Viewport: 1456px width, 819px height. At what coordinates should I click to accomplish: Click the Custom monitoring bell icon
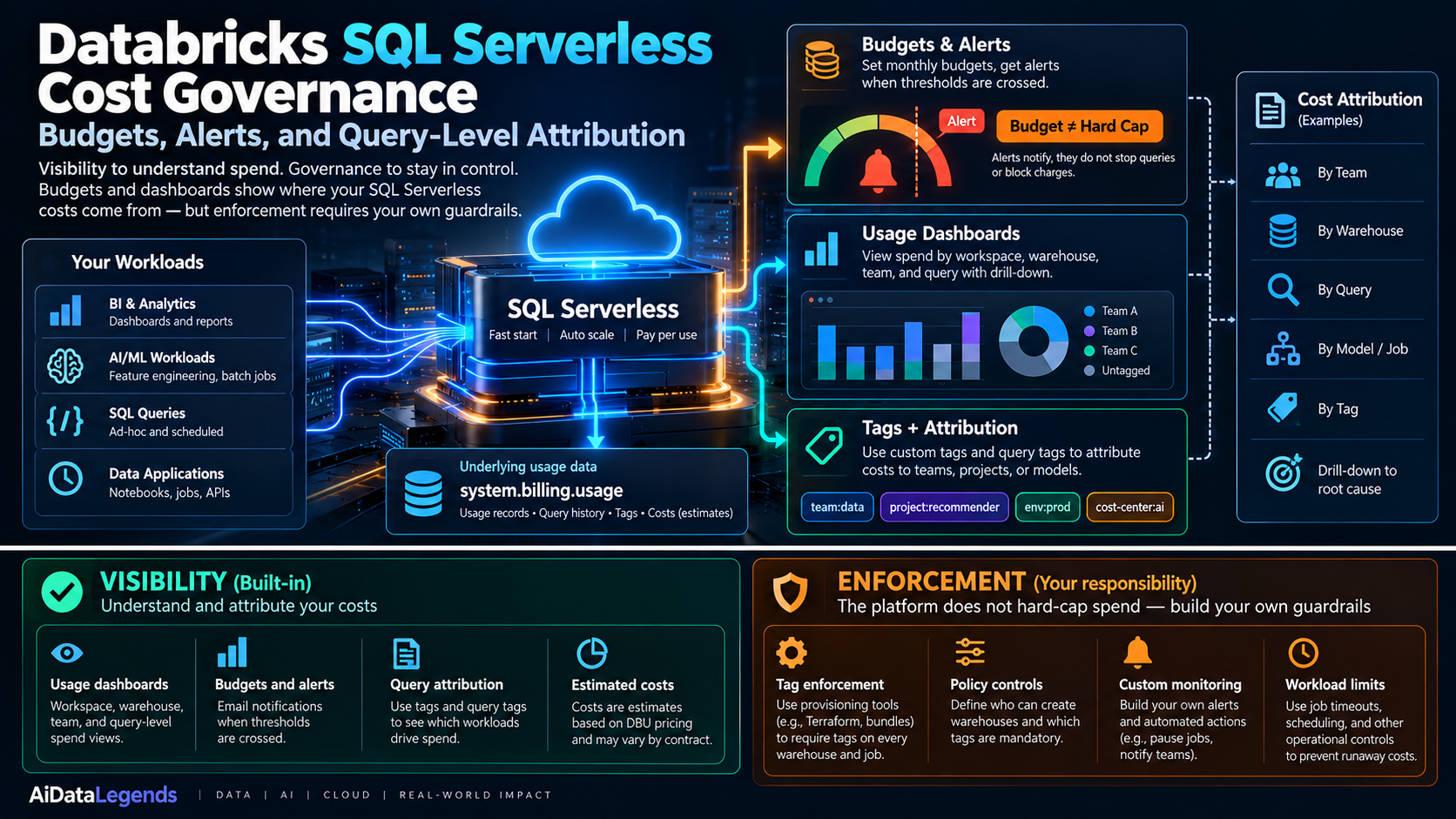[x=1137, y=651]
